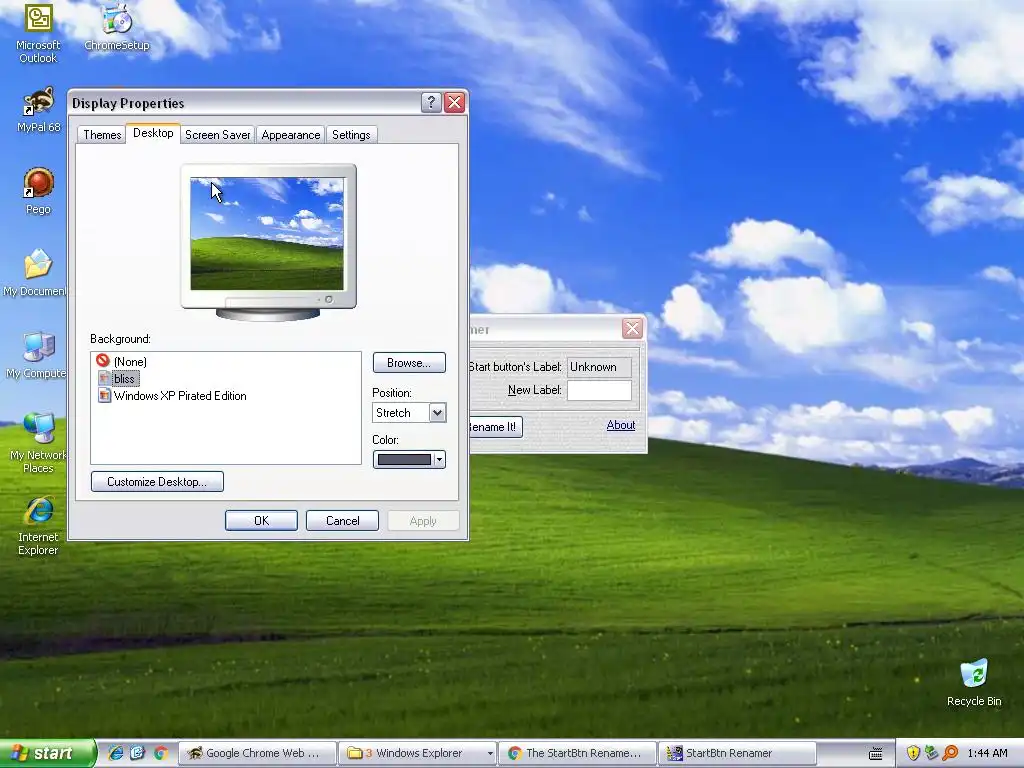Select the Pego desktop shortcut

pos(38,191)
